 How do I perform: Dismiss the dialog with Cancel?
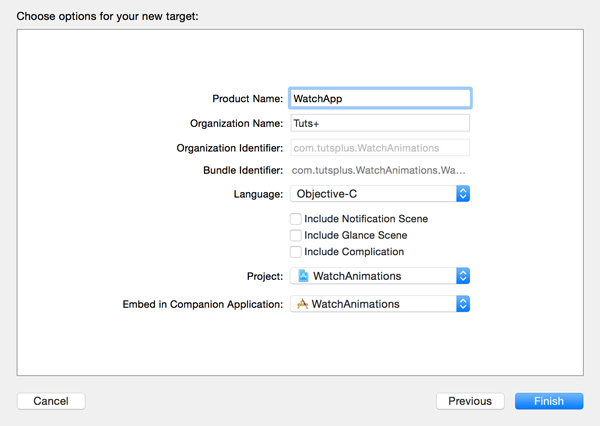pyautogui.click(x=51, y=401)
